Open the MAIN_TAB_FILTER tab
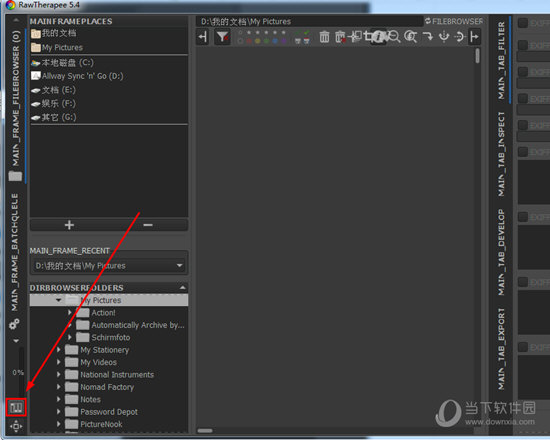Viewport: 550px width, 440px height. [x=501, y=60]
